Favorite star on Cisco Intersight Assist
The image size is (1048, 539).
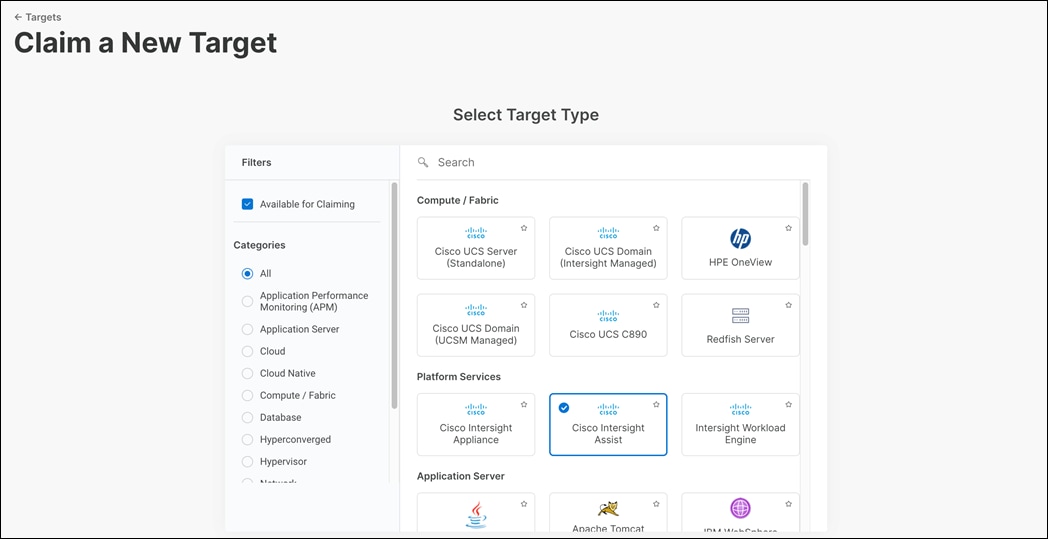point(656,405)
